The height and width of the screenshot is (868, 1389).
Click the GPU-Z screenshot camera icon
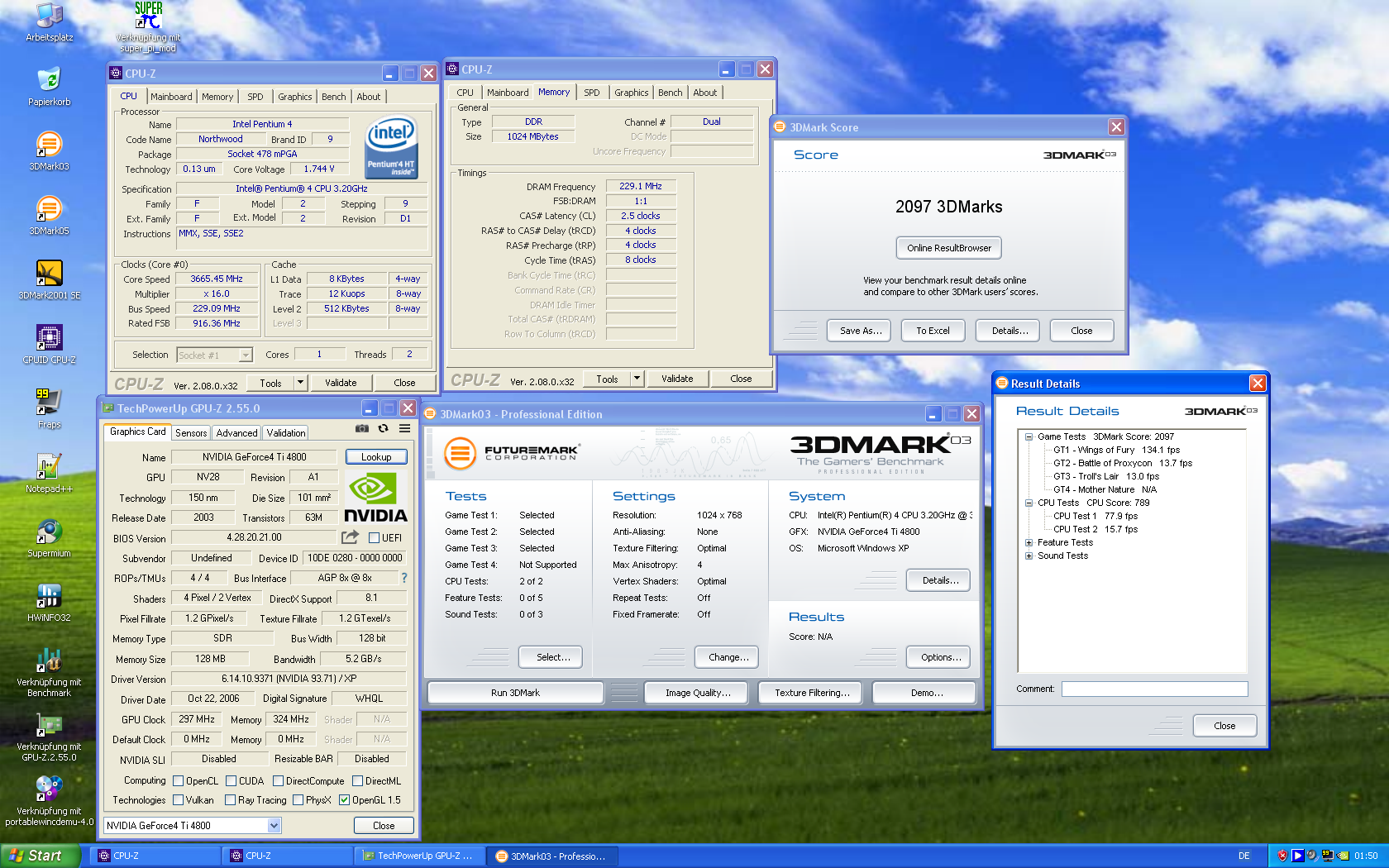362,428
